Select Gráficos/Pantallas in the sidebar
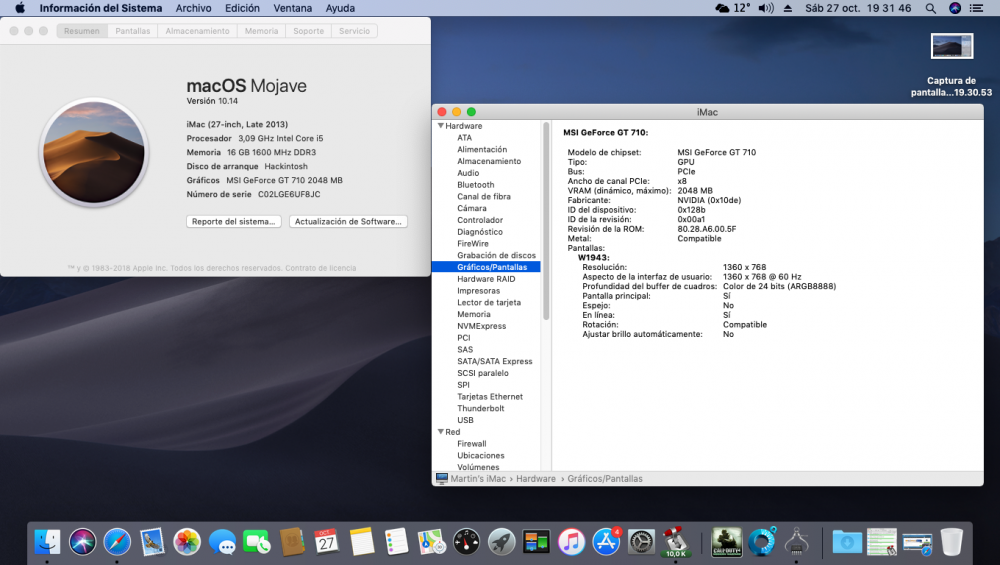 point(486,267)
